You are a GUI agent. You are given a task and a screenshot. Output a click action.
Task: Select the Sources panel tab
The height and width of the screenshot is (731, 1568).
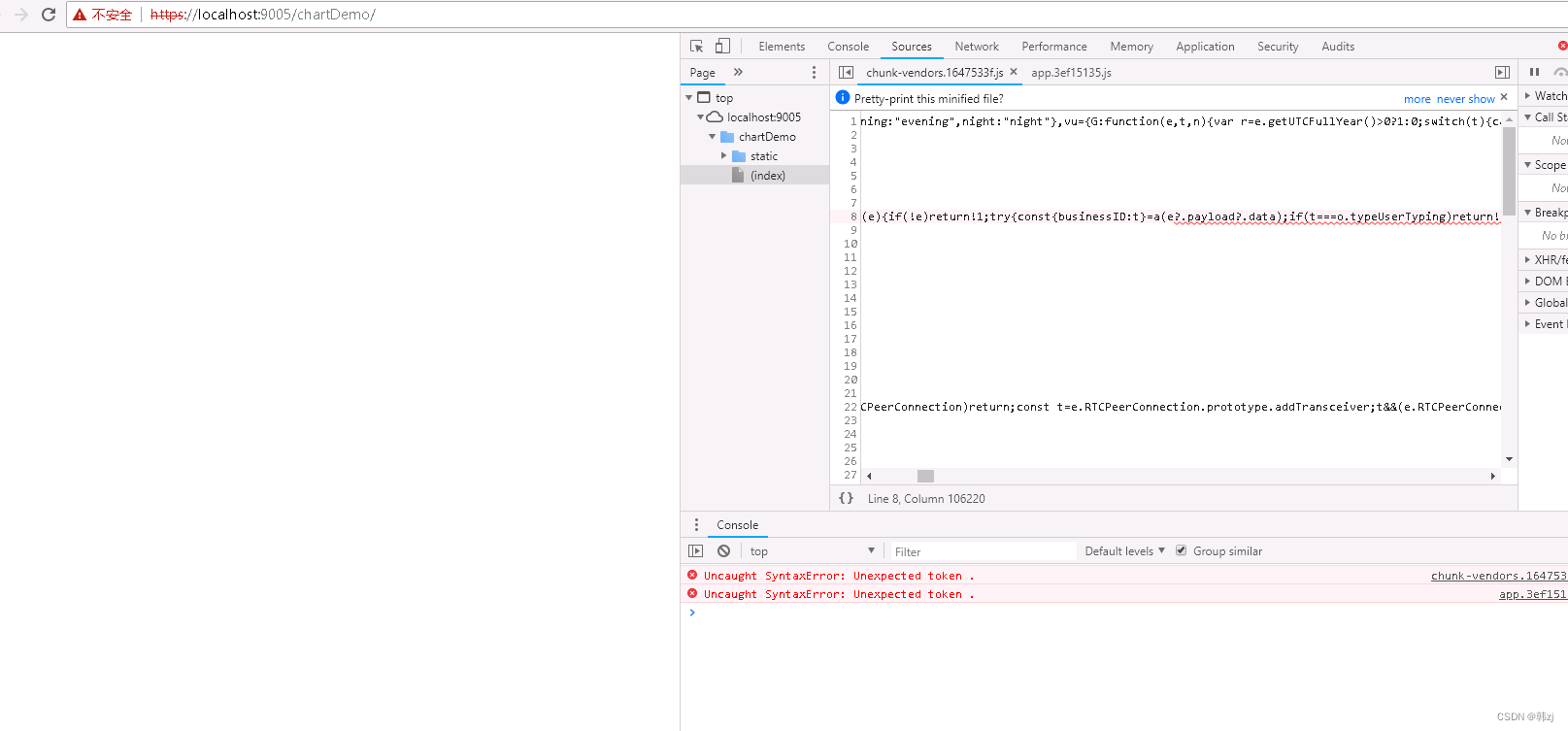coord(911,47)
